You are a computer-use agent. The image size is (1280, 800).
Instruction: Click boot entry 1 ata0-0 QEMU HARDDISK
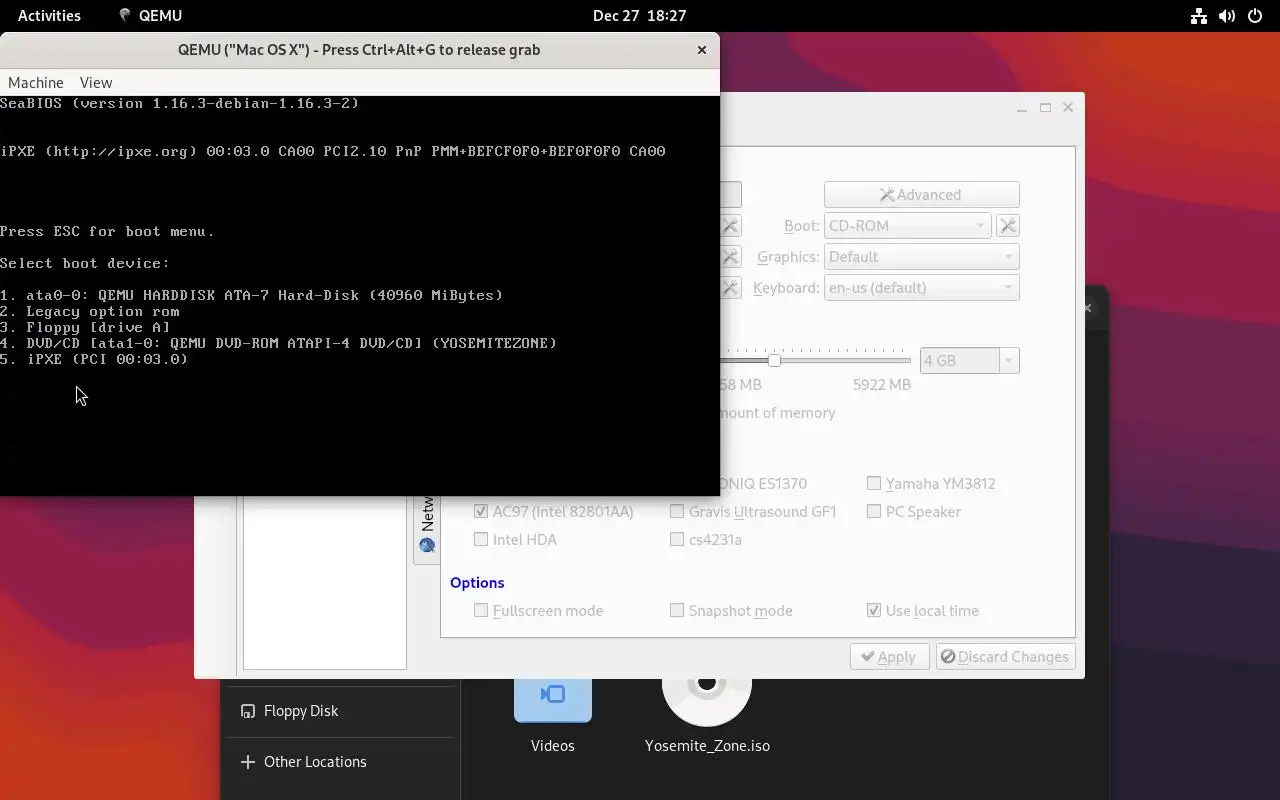[x=252, y=295]
